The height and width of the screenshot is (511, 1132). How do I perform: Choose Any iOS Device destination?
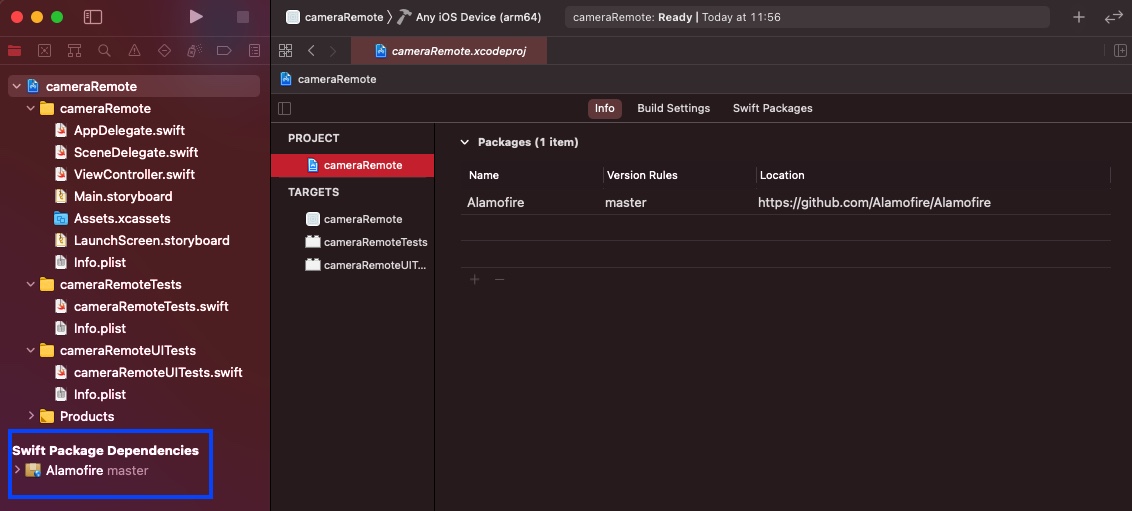pos(469,17)
